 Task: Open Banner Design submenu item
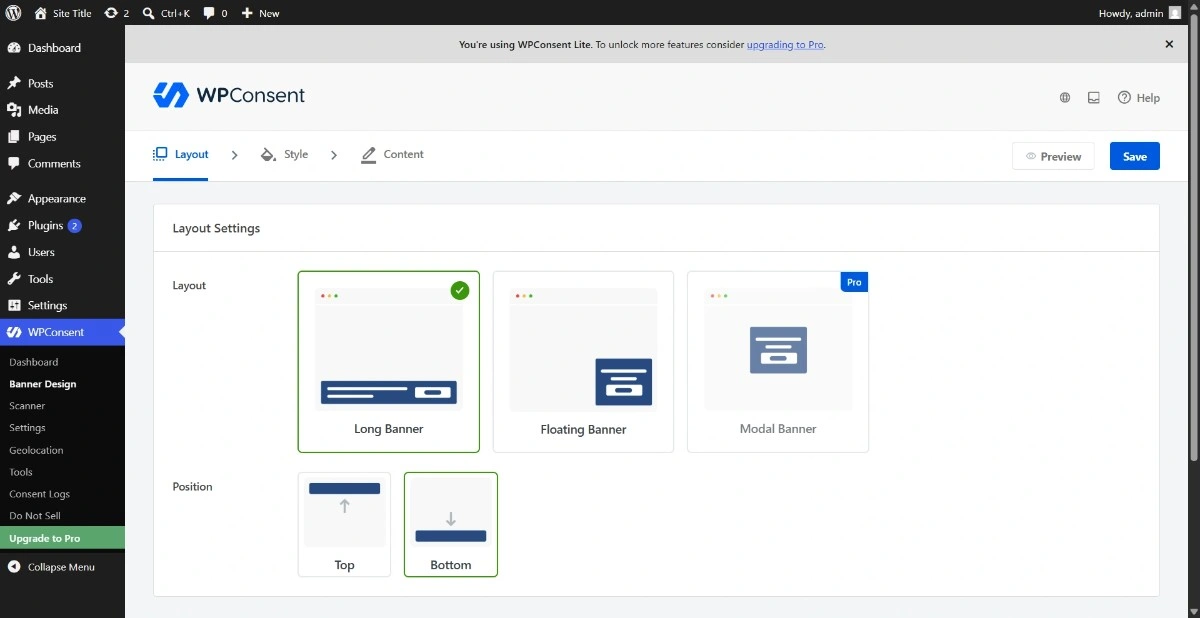(43, 384)
